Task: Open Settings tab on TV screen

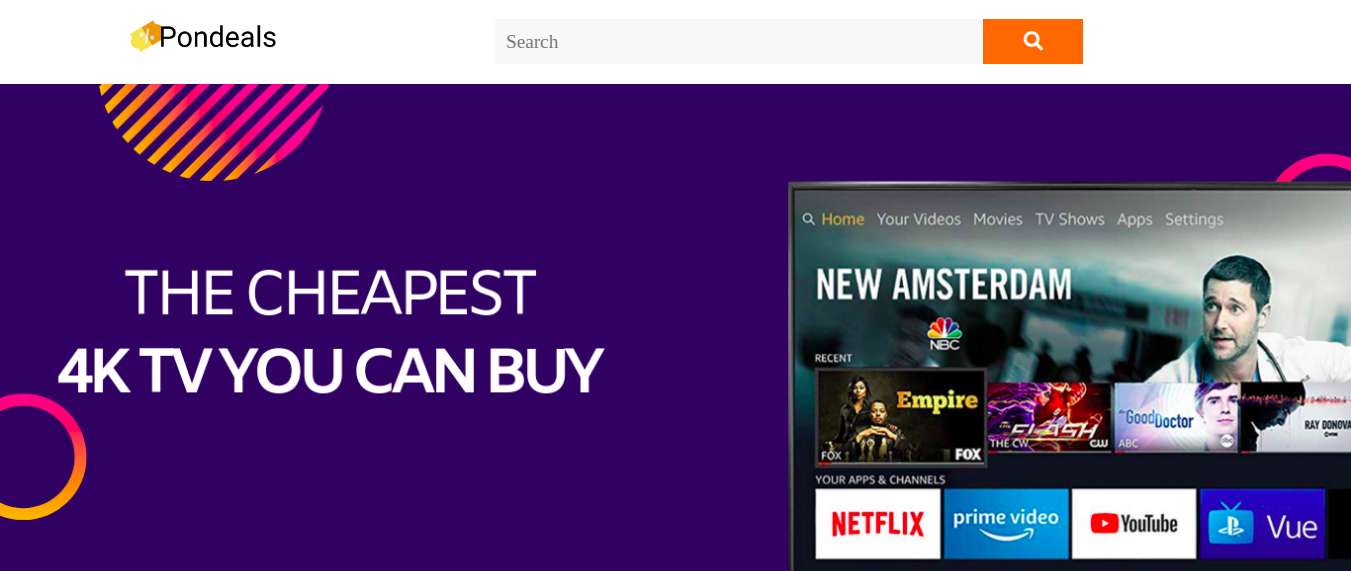Action: pyautogui.click(x=1194, y=219)
